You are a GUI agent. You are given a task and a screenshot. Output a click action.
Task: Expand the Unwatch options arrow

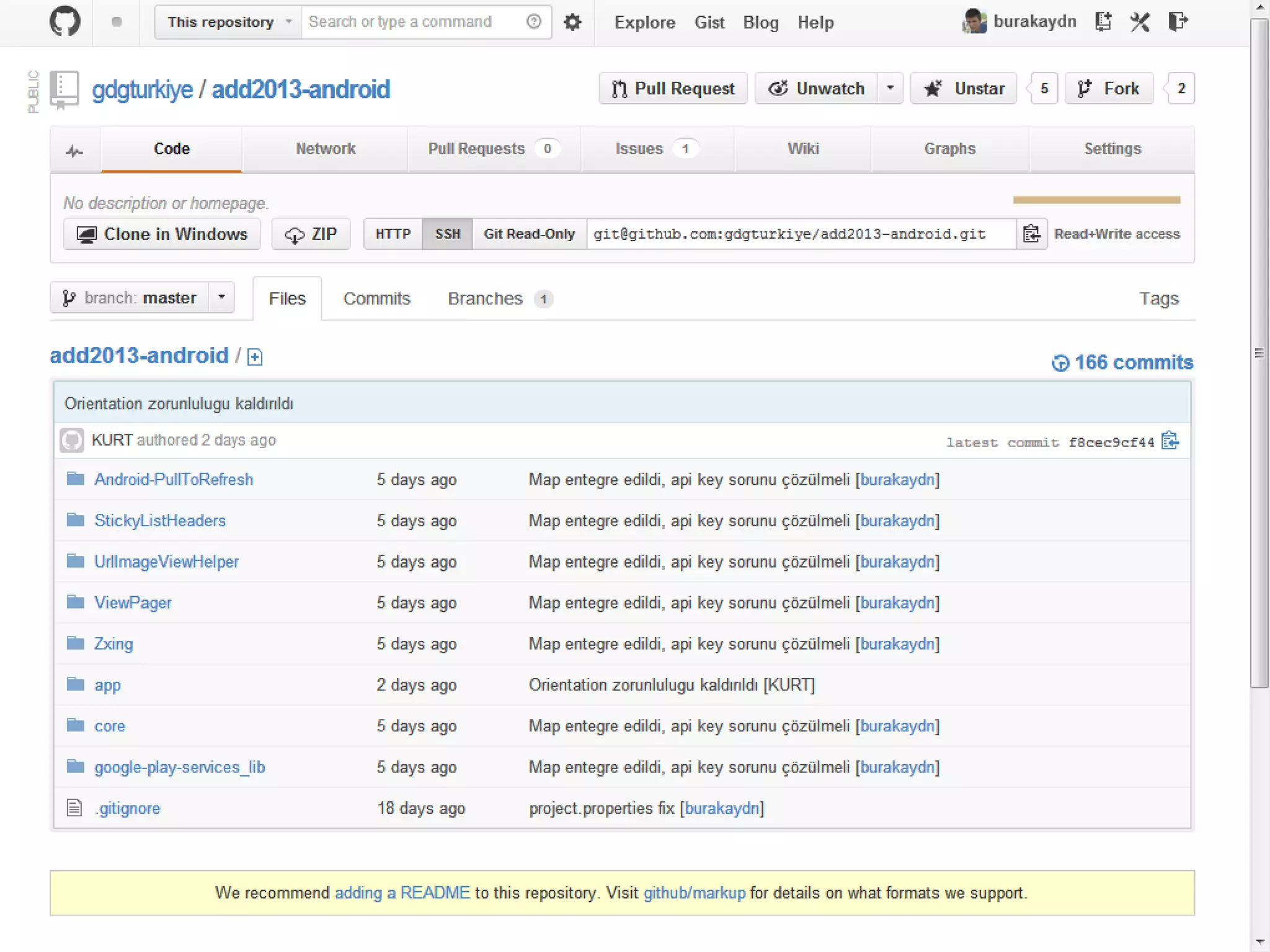(x=890, y=88)
